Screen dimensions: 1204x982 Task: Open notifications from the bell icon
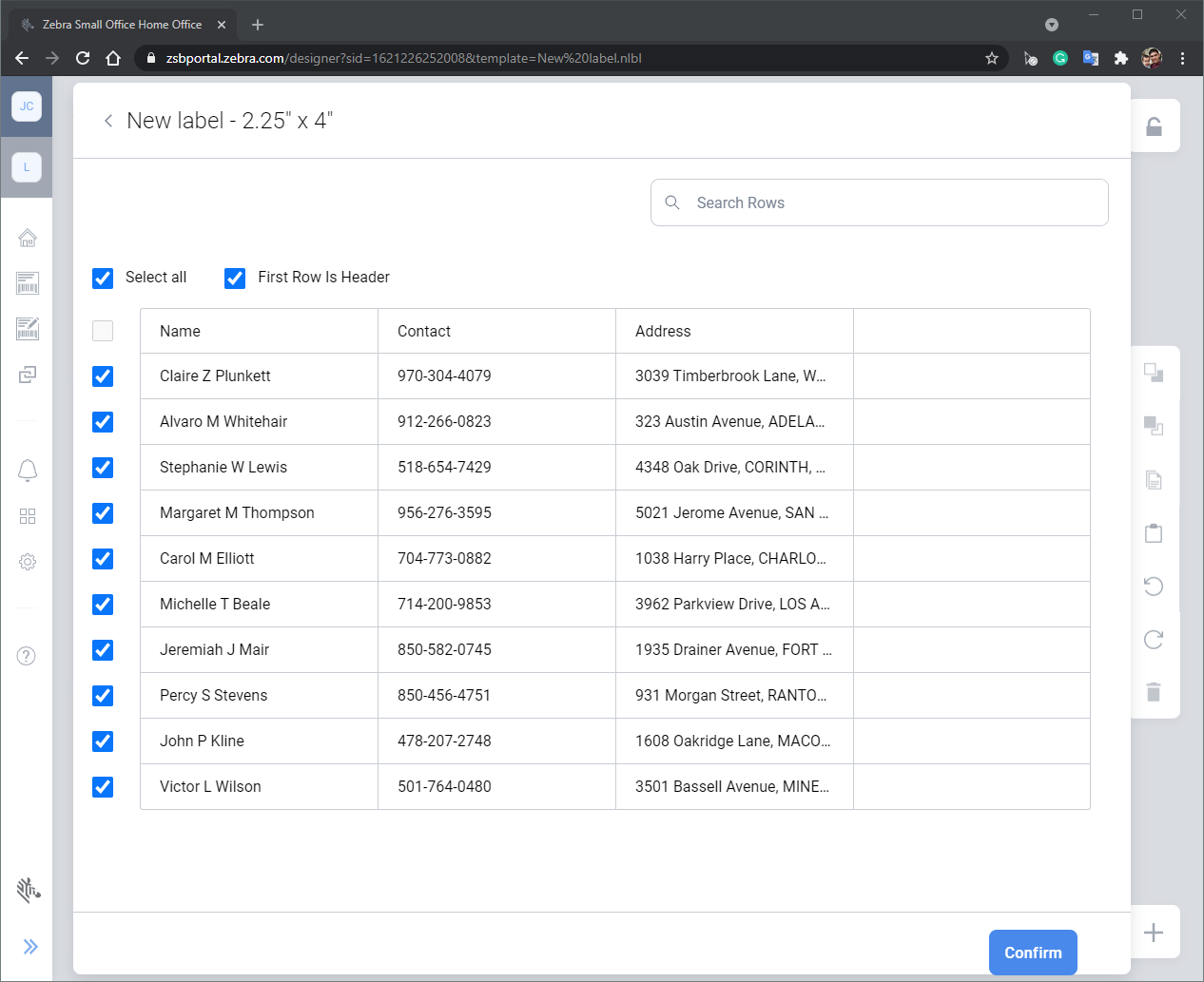pyautogui.click(x=27, y=471)
